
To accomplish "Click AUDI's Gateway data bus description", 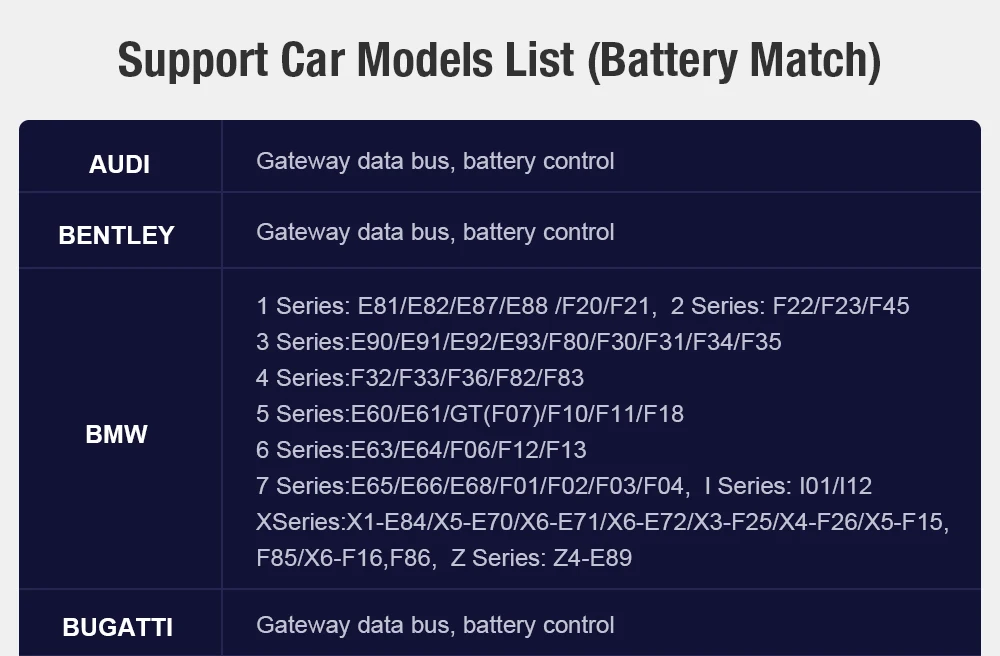I will click(435, 161).
